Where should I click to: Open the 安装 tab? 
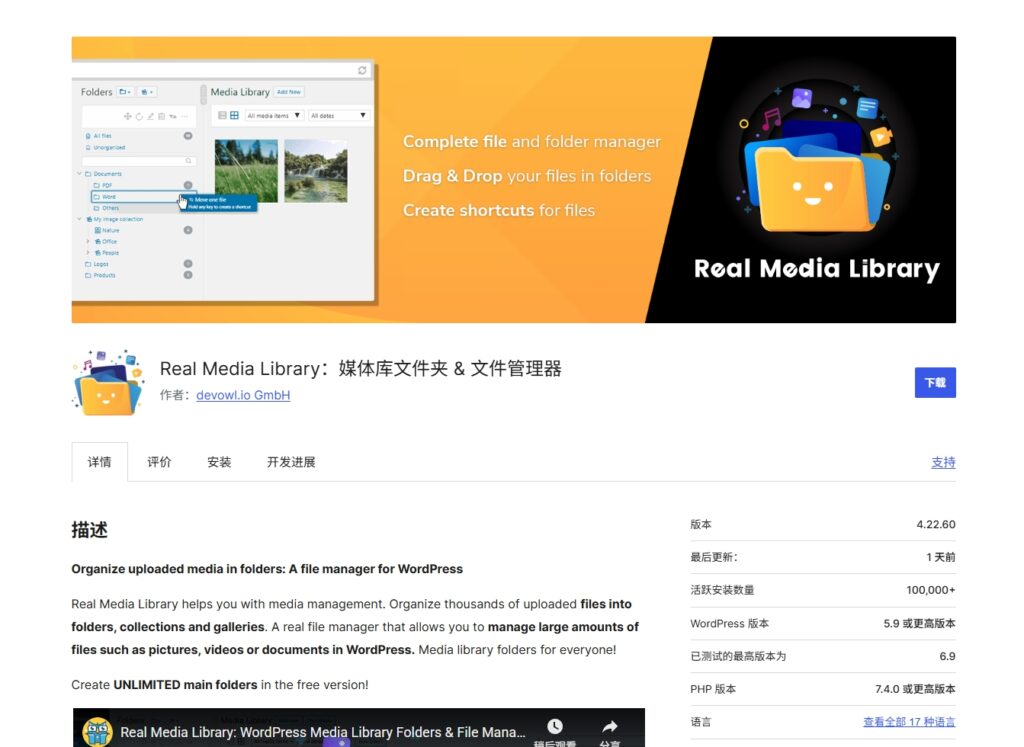219,462
